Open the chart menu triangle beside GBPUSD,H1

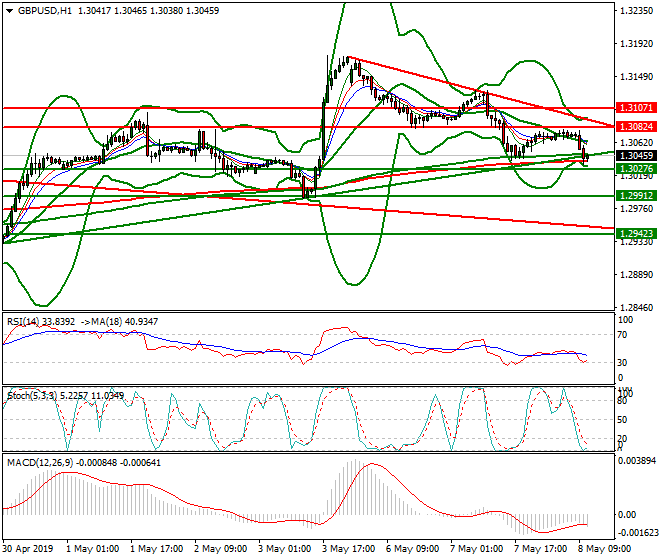(x=9, y=11)
